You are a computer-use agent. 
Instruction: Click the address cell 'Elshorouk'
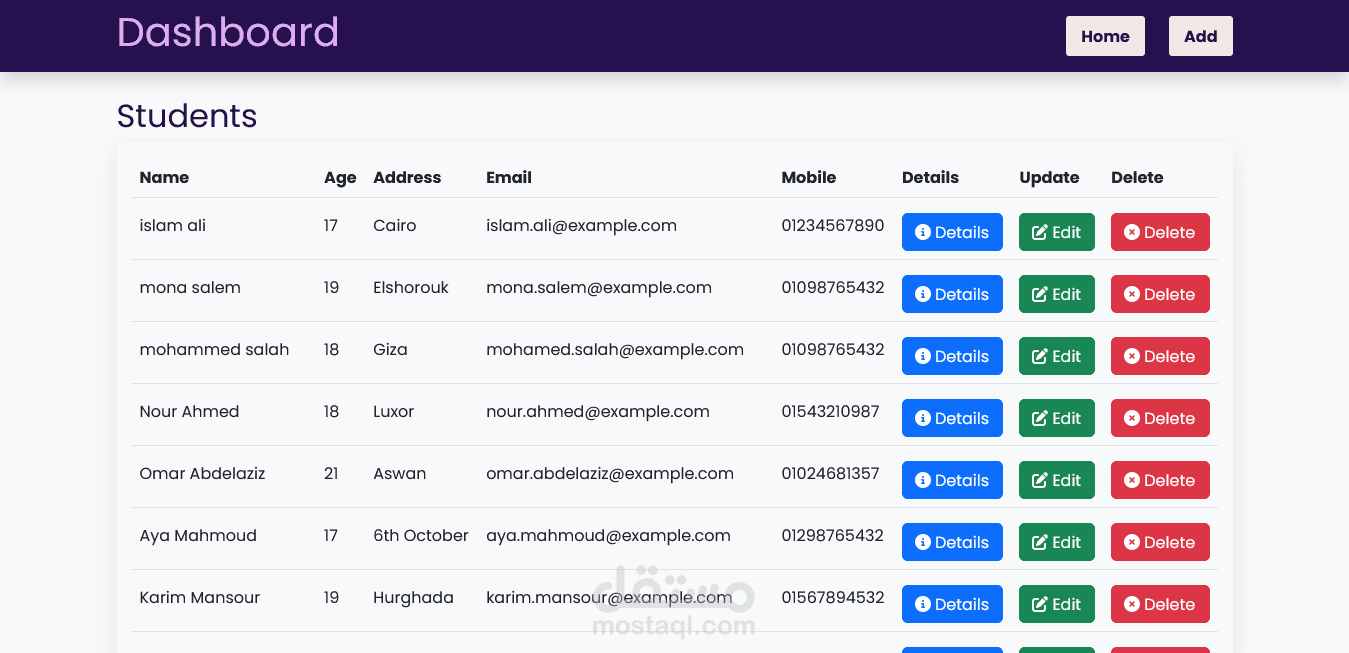pyautogui.click(x=411, y=287)
